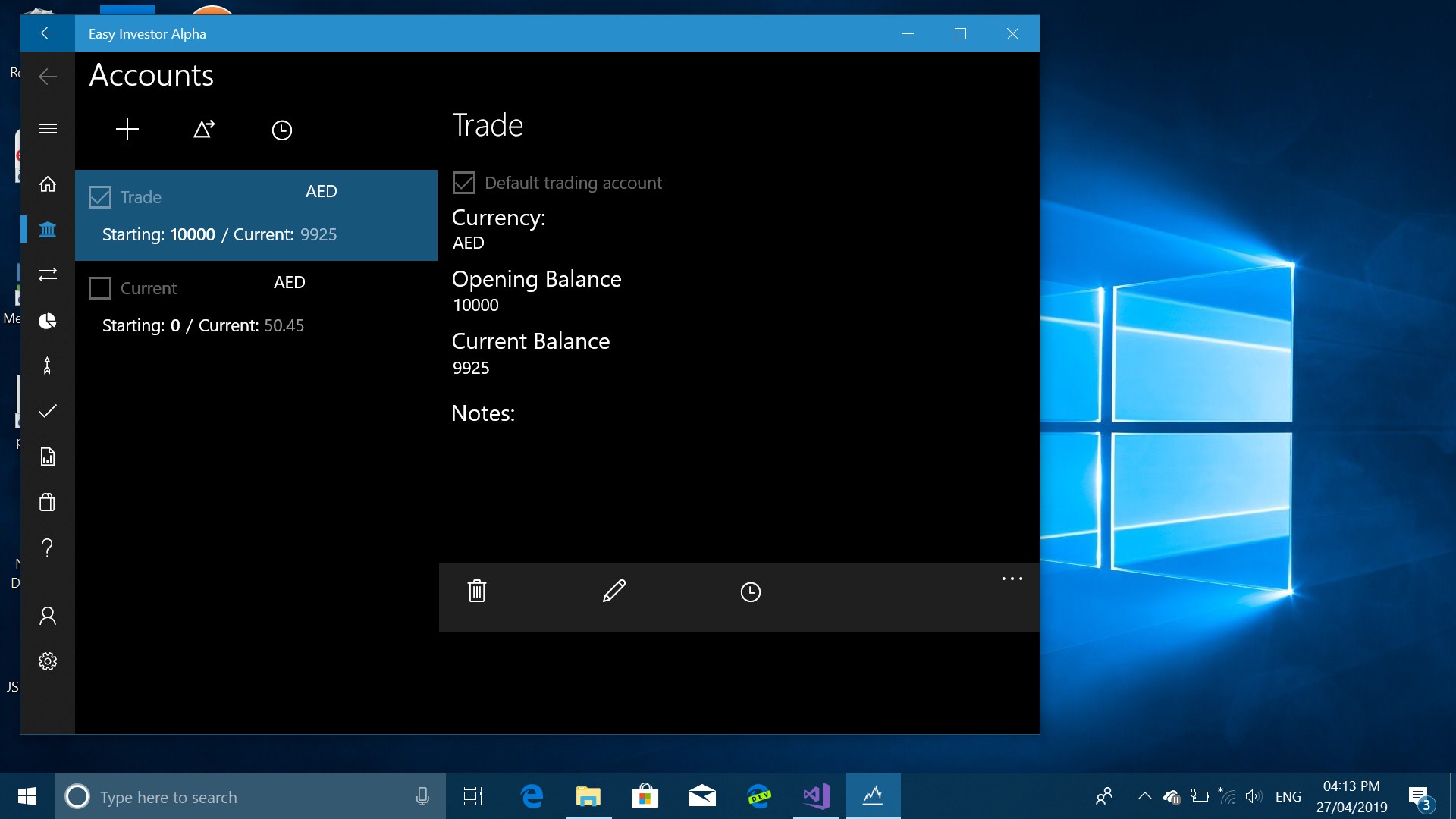Click the delete trash can icon
The image size is (1456, 819).
(x=477, y=591)
